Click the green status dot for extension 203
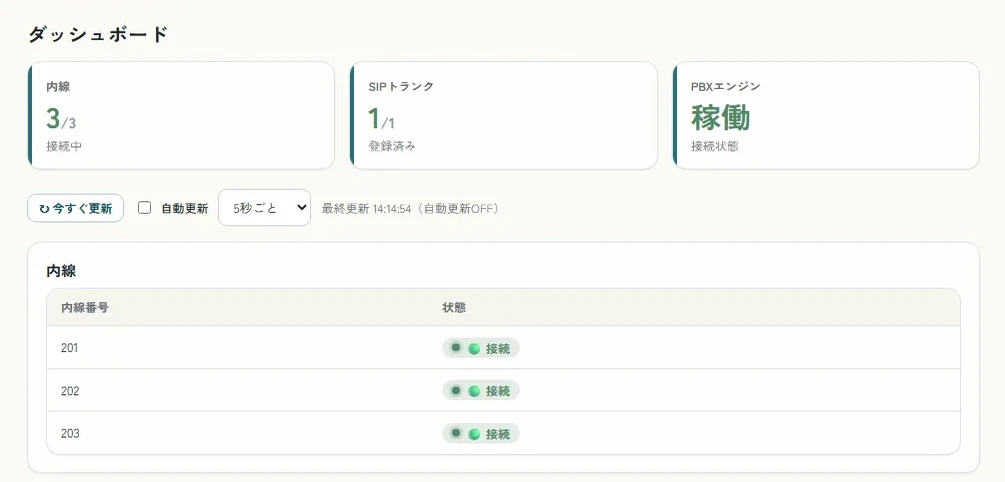The height and width of the screenshot is (482, 1005). coord(474,434)
